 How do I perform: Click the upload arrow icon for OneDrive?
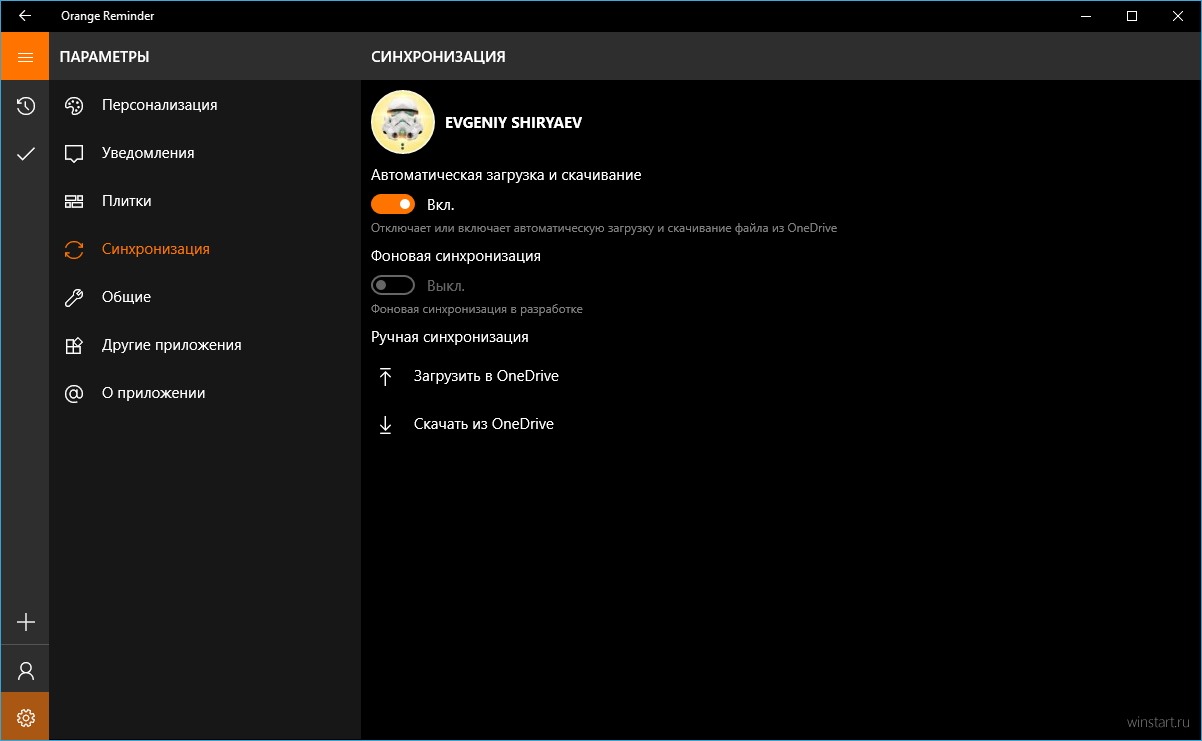tap(385, 376)
